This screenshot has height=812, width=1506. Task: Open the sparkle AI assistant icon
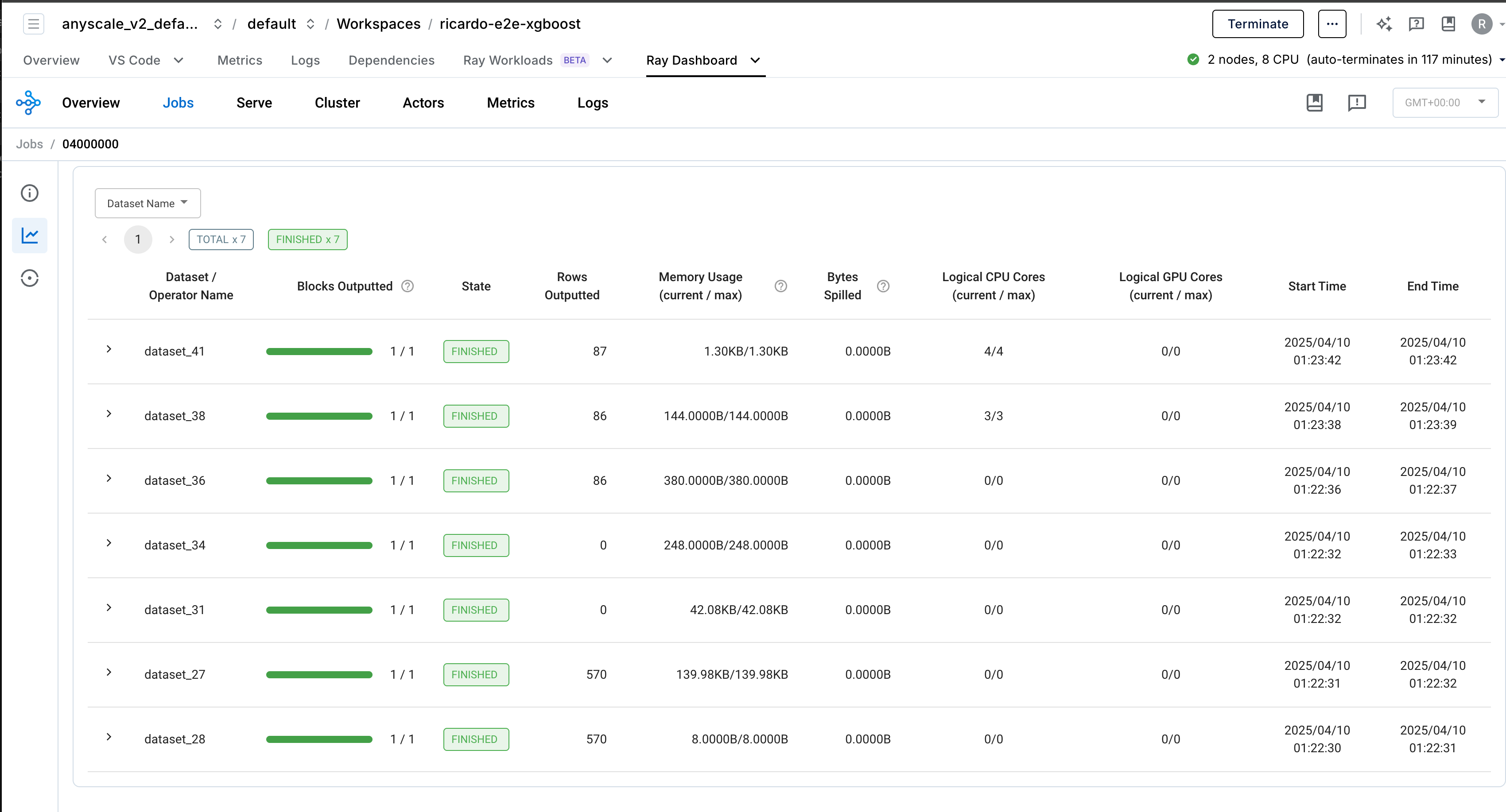click(x=1384, y=24)
